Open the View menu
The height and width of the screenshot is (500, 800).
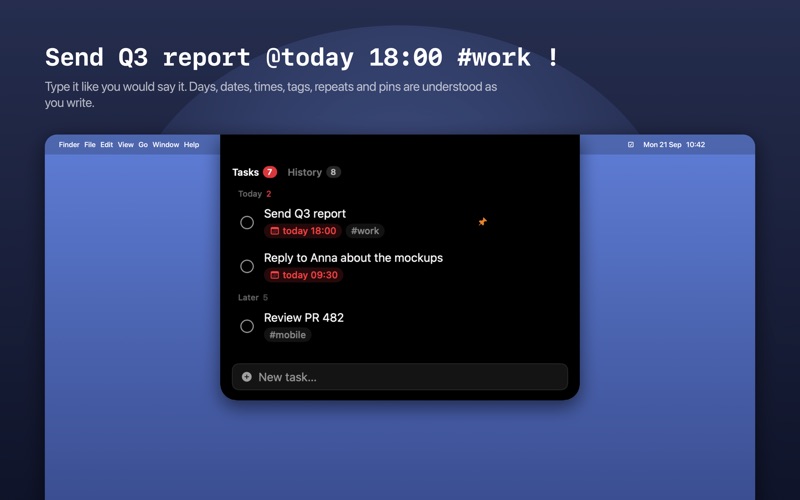pos(126,145)
